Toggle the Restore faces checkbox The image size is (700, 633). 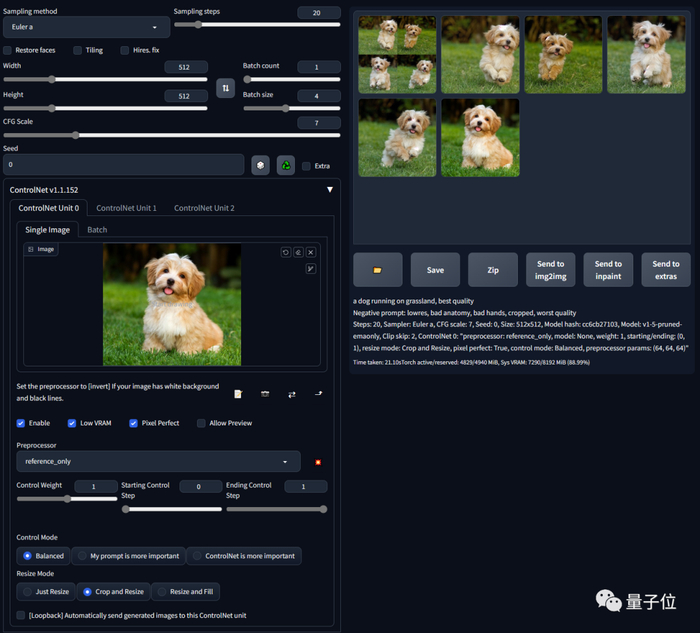click(x=8, y=50)
